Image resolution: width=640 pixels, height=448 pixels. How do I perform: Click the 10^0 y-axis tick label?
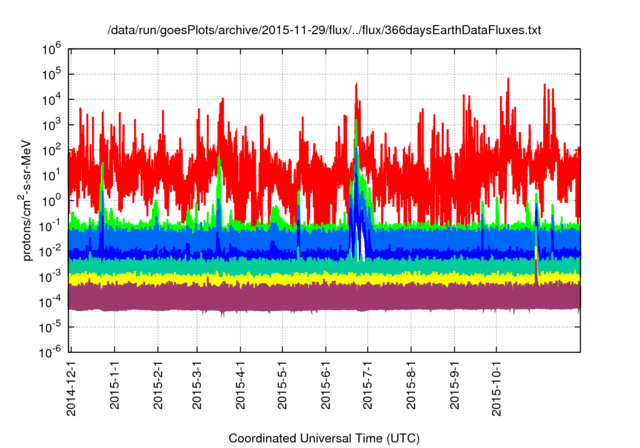[x=51, y=201]
